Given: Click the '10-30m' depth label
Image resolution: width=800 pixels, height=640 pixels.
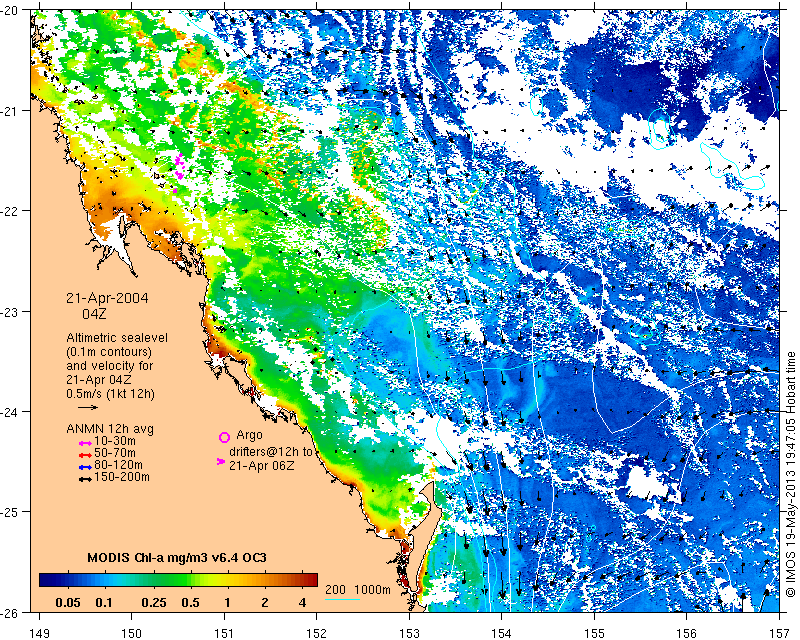Looking at the screenshot, I should [115, 441].
